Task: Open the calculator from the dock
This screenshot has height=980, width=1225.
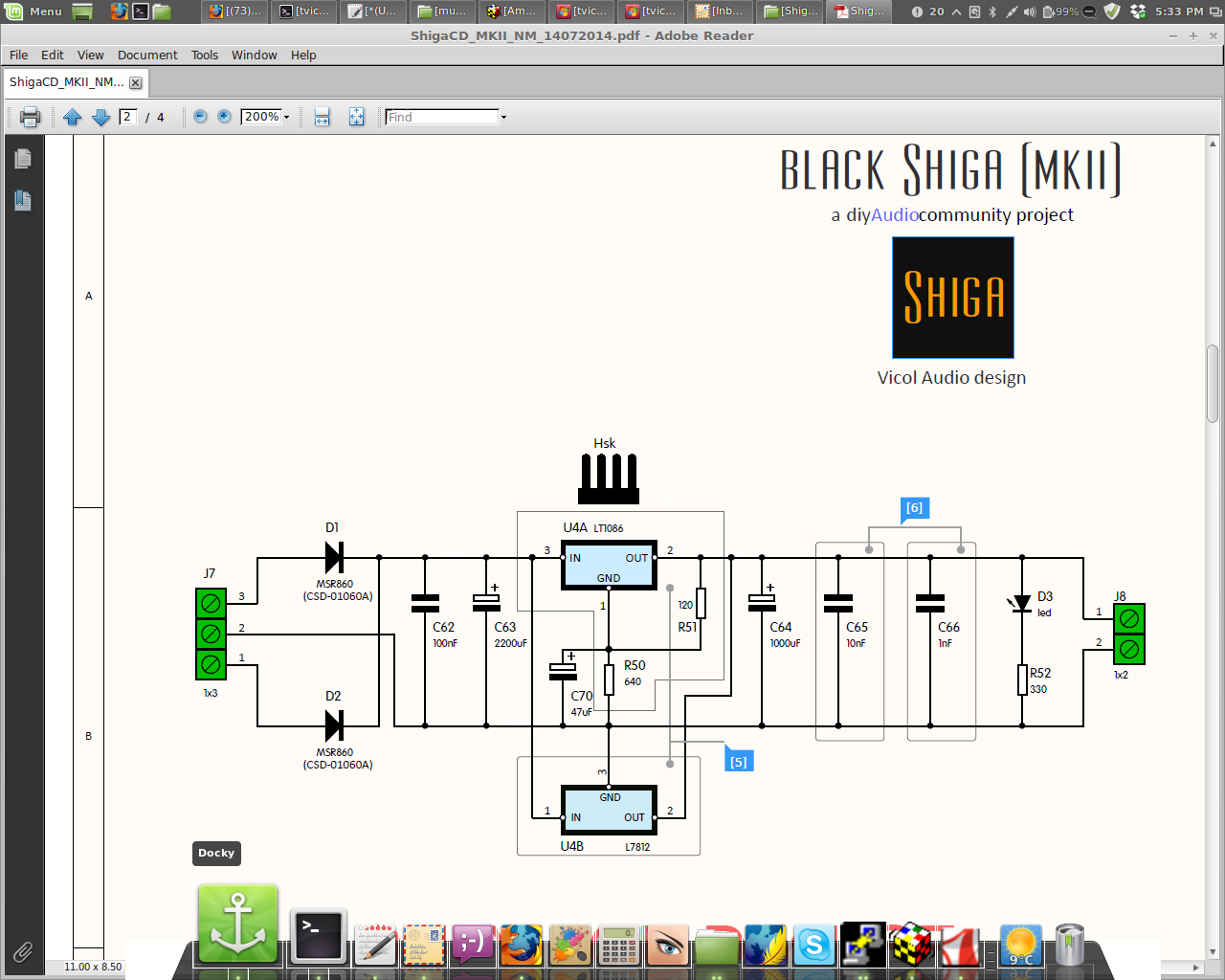Action: pyautogui.click(x=618, y=946)
